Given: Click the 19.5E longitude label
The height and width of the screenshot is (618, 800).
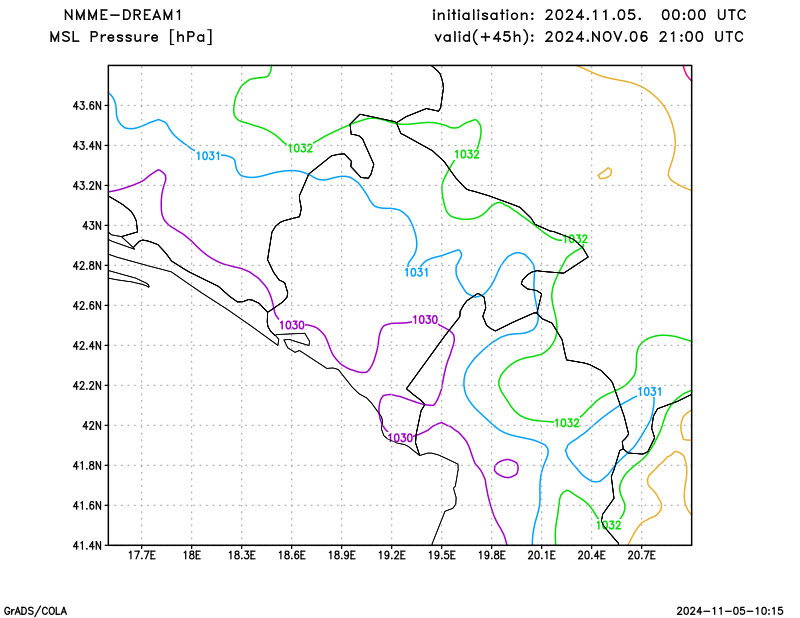Looking at the screenshot, I should coord(442,556).
